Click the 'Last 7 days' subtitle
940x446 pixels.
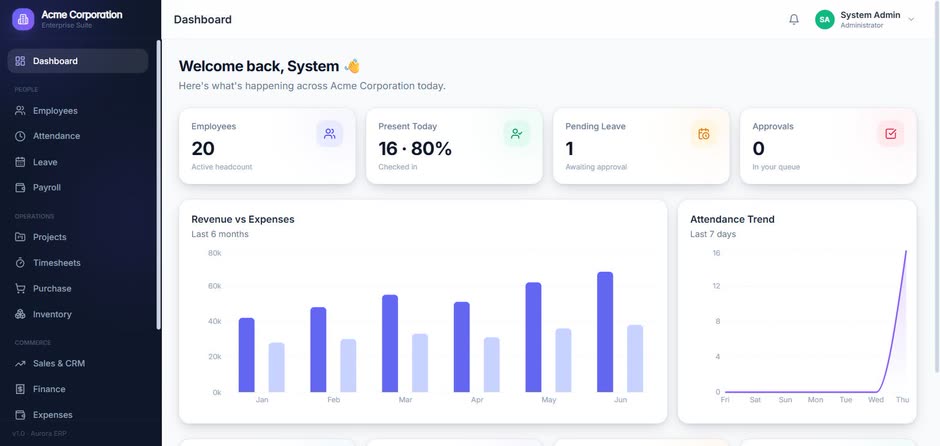tap(713, 234)
